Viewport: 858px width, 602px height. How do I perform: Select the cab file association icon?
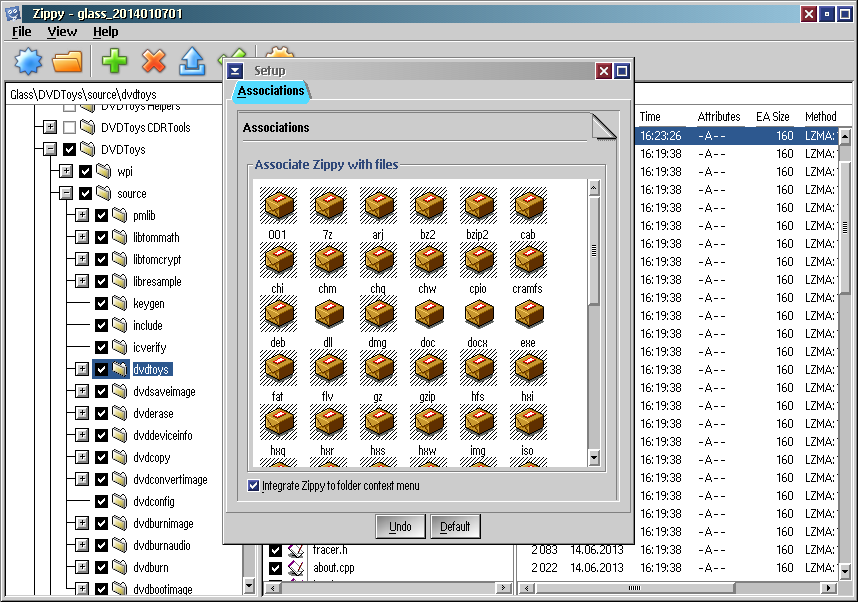click(x=528, y=207)
